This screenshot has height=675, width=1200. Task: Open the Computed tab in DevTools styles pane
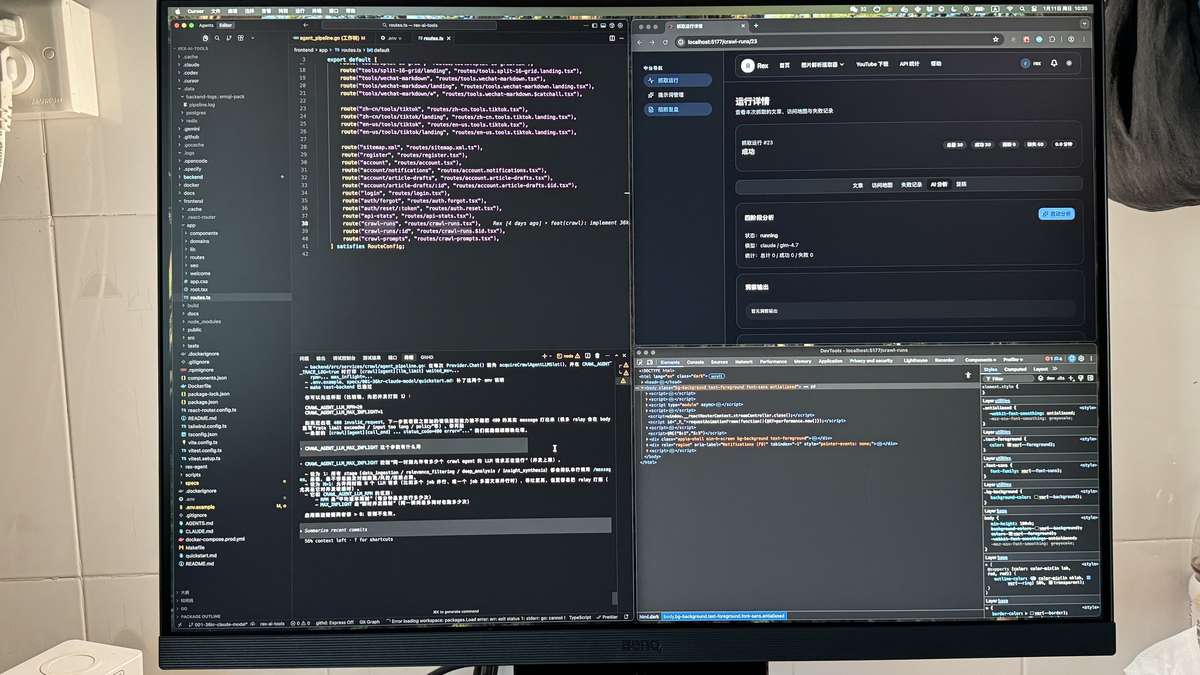click(1015, 369)
